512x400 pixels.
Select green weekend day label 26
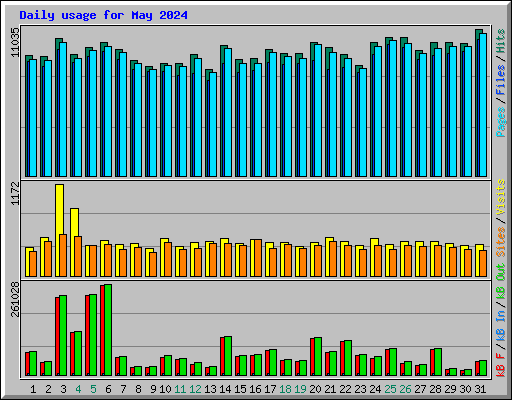[405, 389]
